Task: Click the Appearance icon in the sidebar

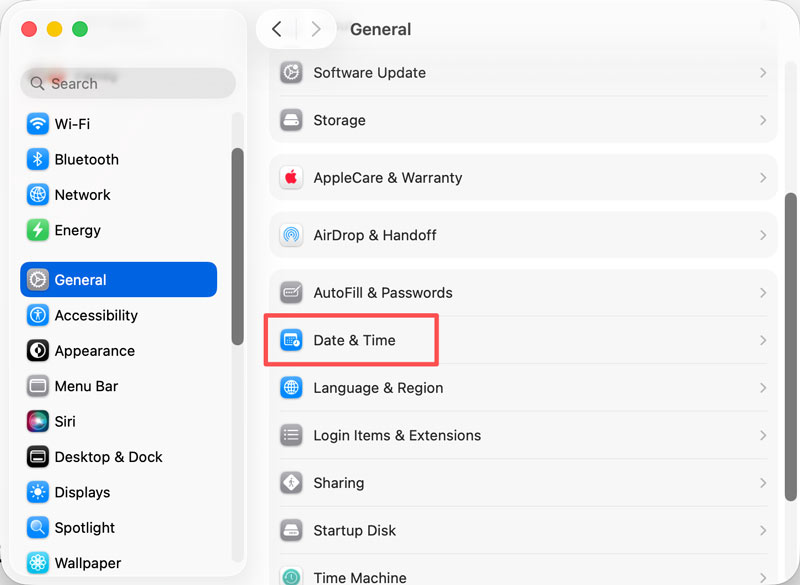Action: point(37,351)
